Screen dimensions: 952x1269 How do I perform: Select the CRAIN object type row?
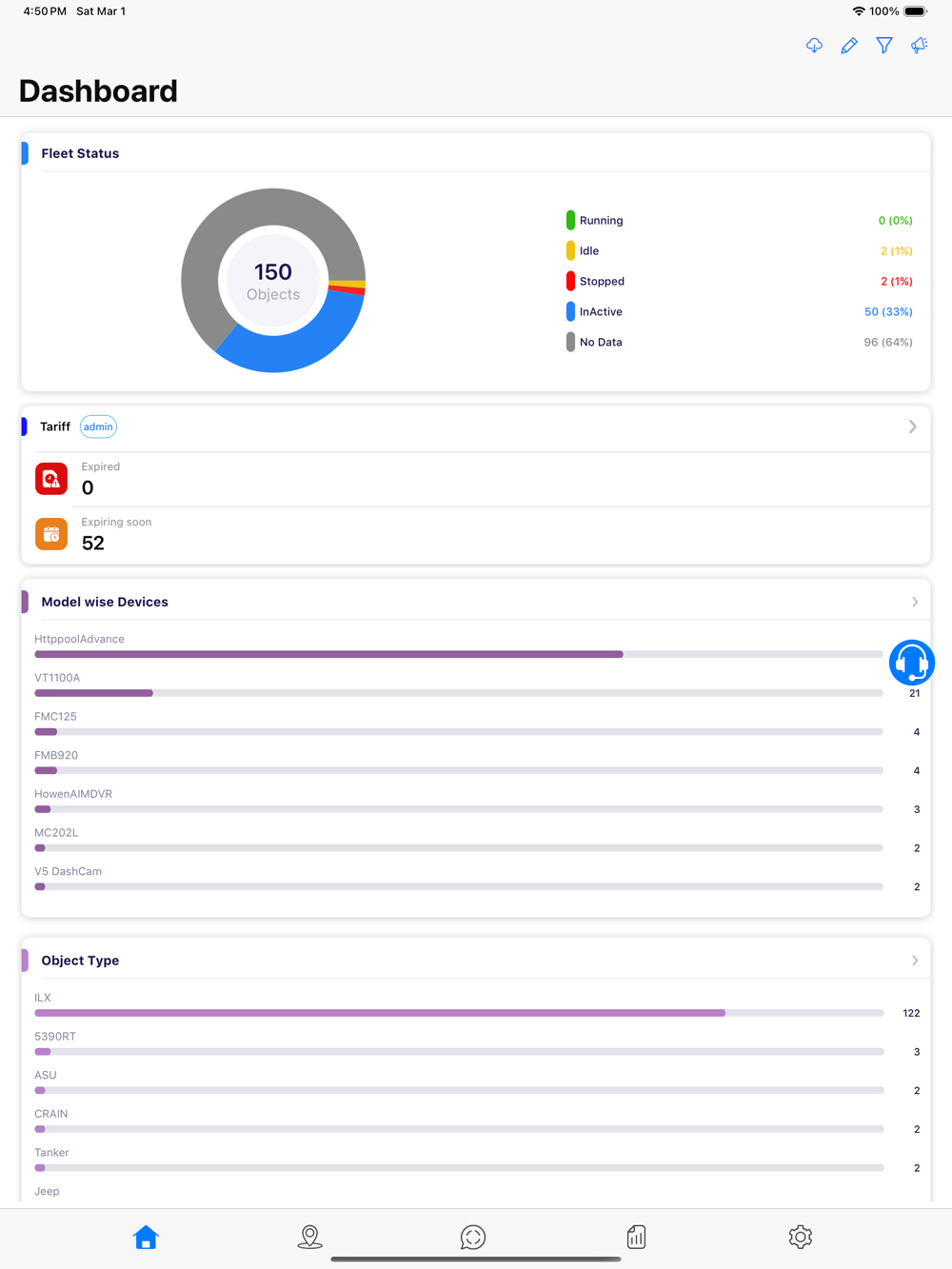[476, 1121]
